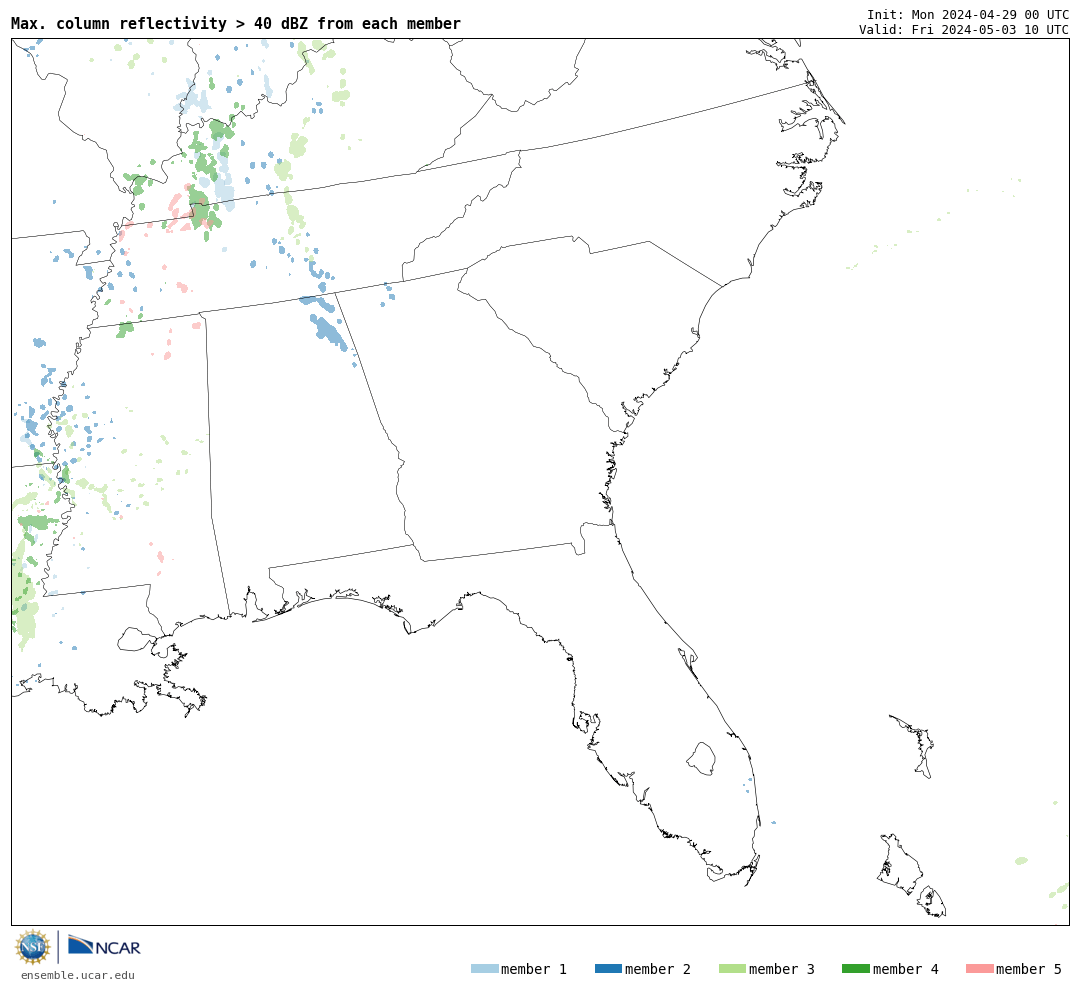This screenshot has width=1080, height=988.
Task: Click the 'Max. column reflectivity > 40 dBZ' title
Action: pos(236,23)
